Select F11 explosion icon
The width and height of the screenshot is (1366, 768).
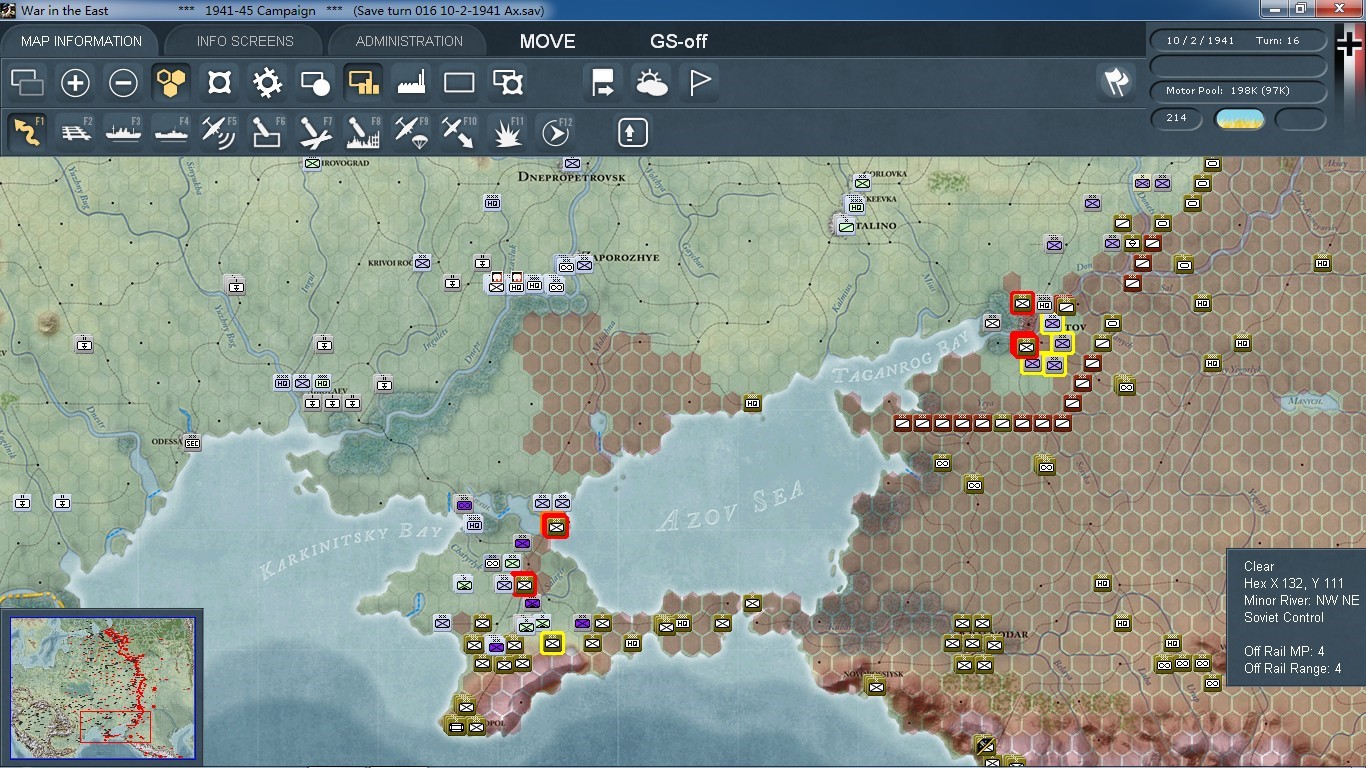point(507,132)
